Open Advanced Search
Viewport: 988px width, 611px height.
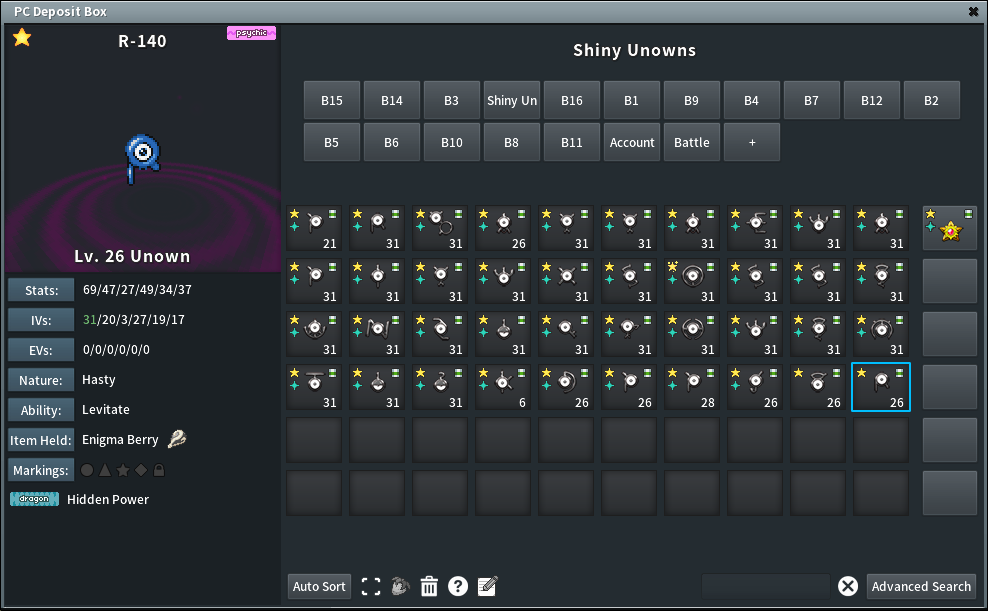(921, 586)
